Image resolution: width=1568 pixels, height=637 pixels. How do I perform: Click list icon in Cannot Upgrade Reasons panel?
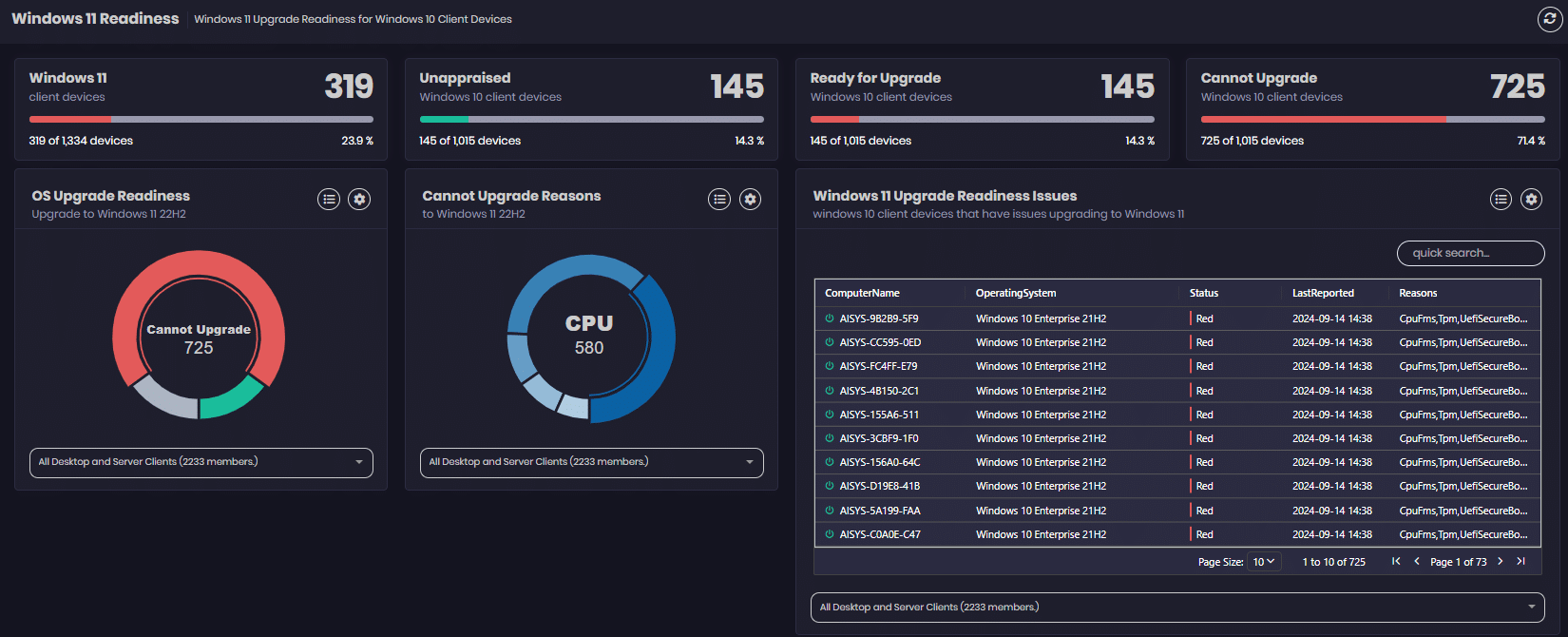719,199
